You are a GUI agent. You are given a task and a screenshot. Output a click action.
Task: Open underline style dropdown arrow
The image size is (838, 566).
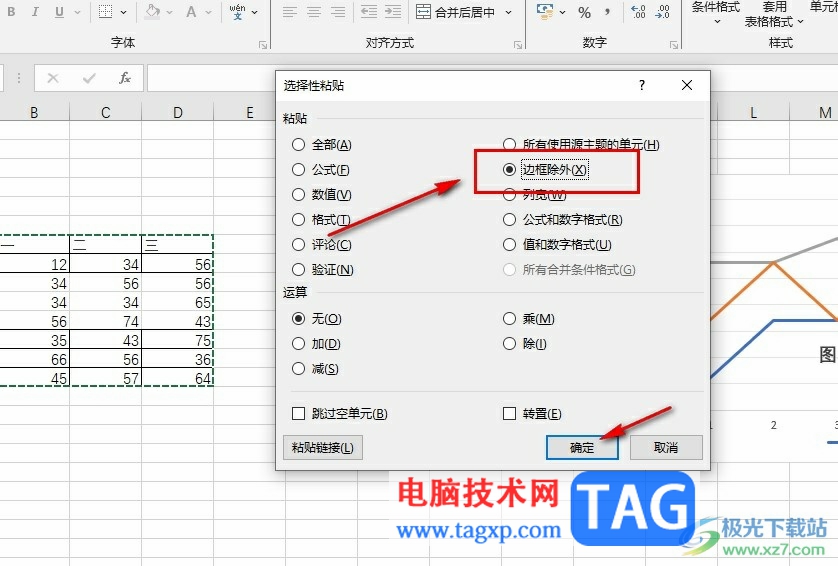[x=77, y=12]
